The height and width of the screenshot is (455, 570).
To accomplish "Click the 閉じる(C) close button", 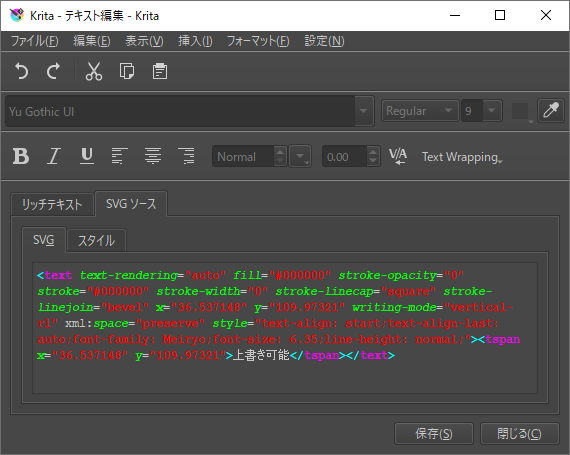I will tap(519, 434).
